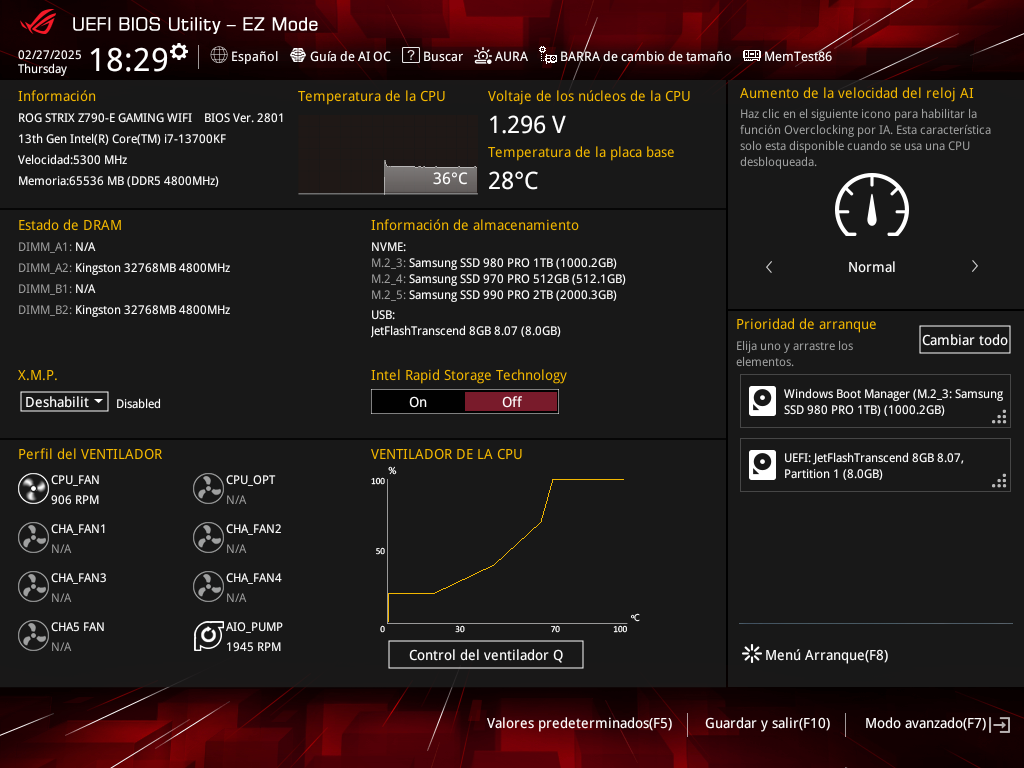Click the CHA_FAN1 fan icon
Image resolution: width=1024 pixels, height=768 pixels.
point(33,538)
